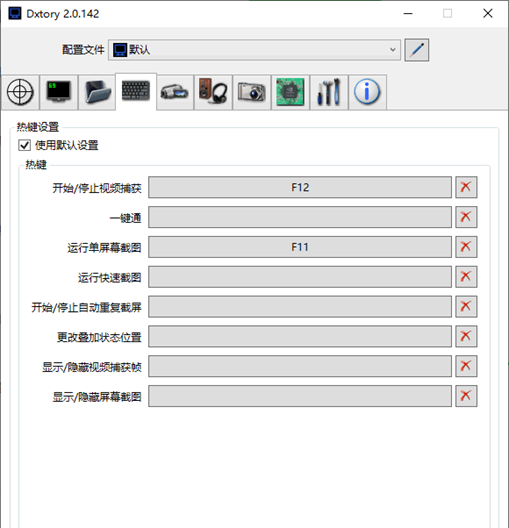Minimize the Dxtory window

point(408,14)
